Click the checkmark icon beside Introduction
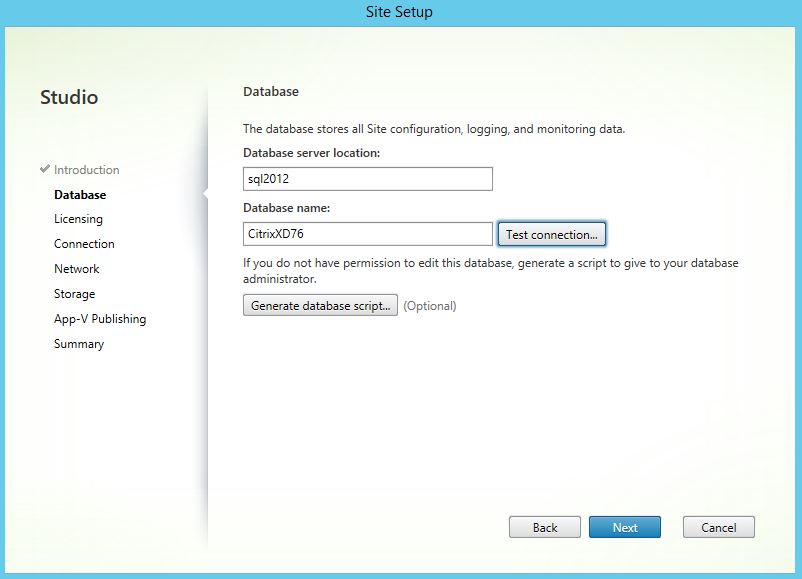 pos(45,169)
